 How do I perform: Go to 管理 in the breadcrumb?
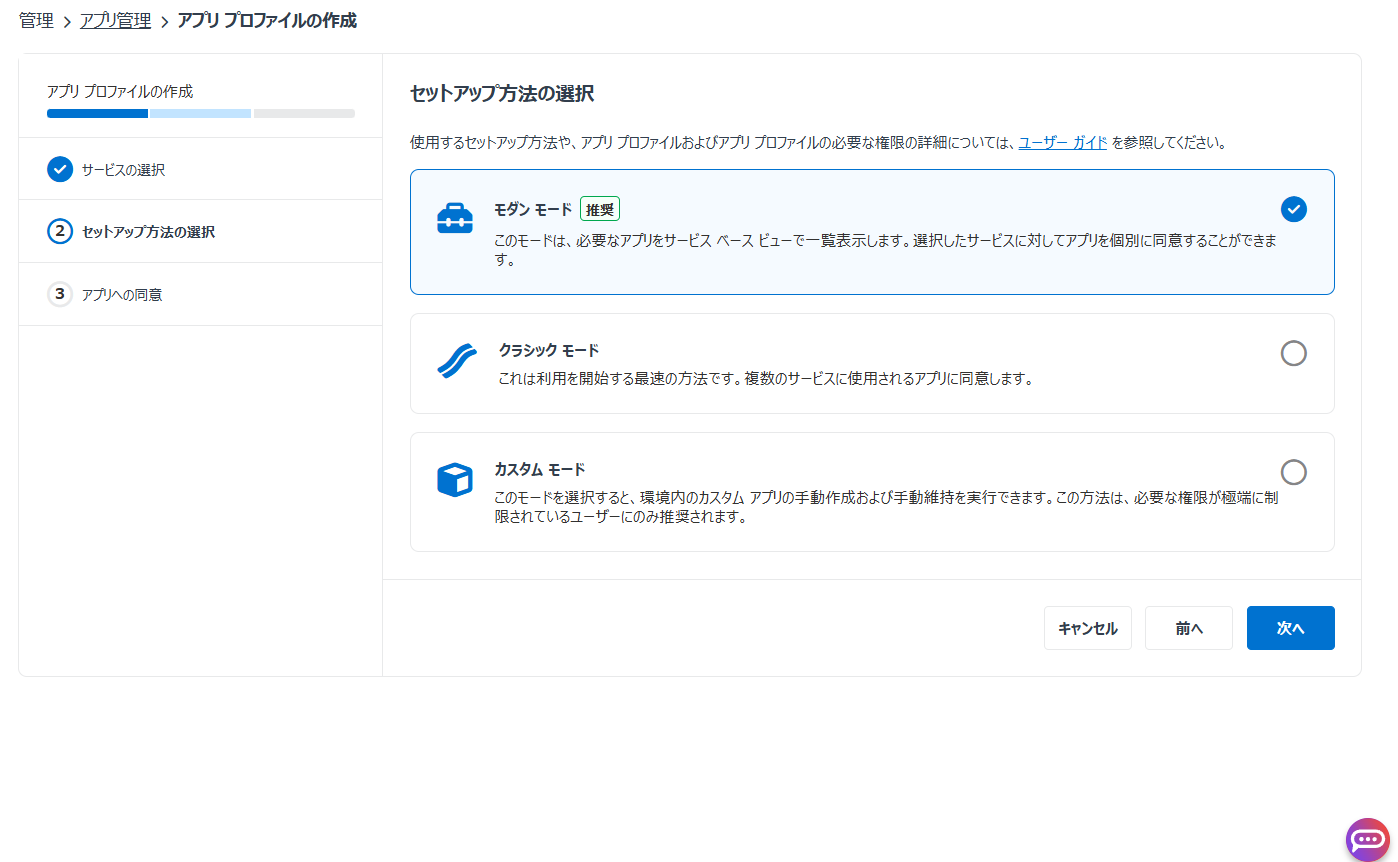36,20
